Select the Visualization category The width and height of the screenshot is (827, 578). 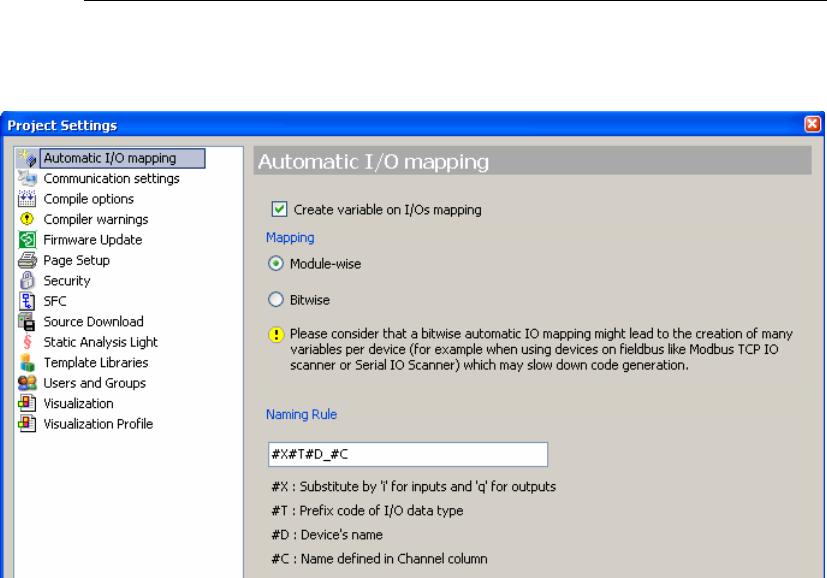tap(79, 404)
